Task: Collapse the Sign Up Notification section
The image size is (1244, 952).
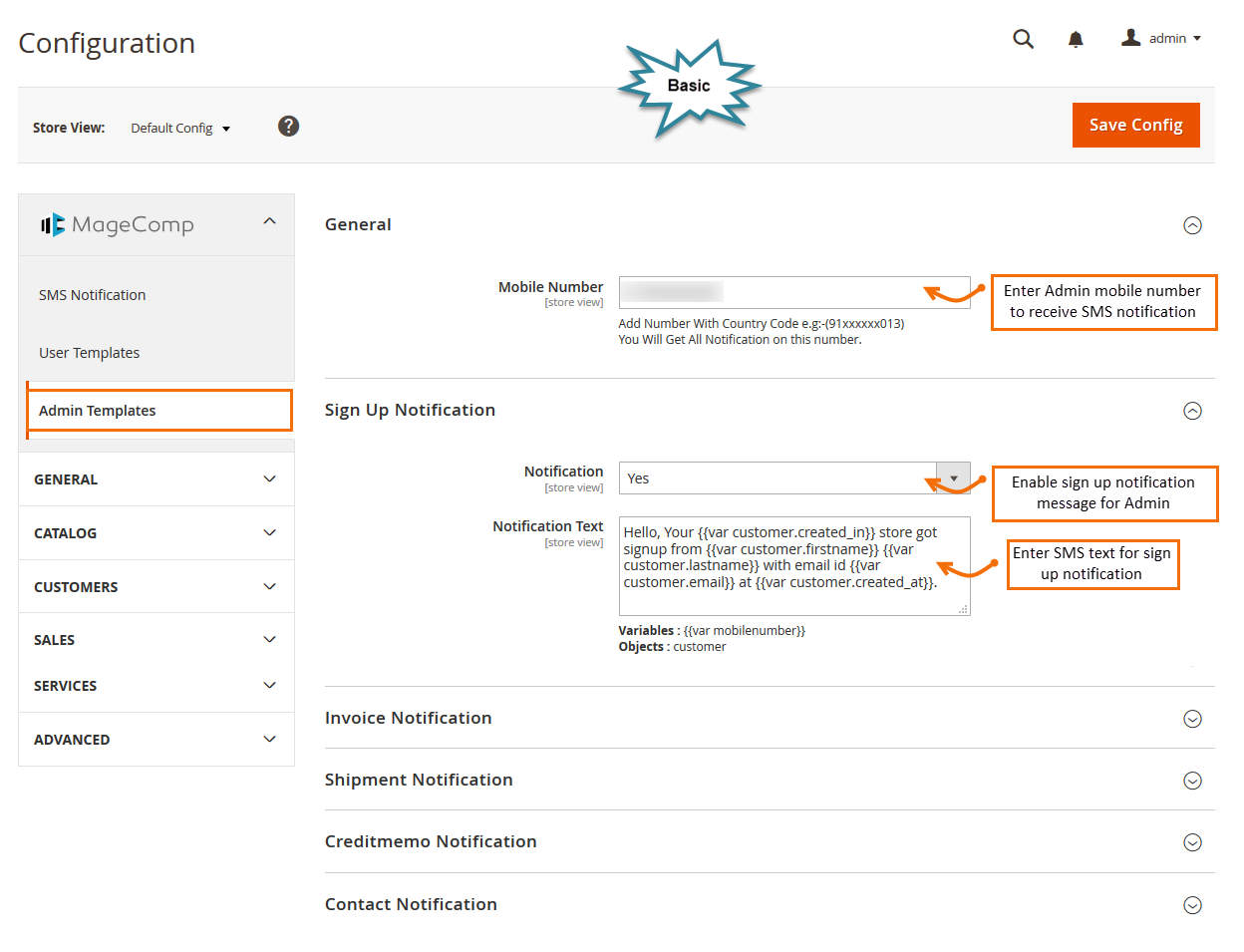Action: (x=1192, y=411)
